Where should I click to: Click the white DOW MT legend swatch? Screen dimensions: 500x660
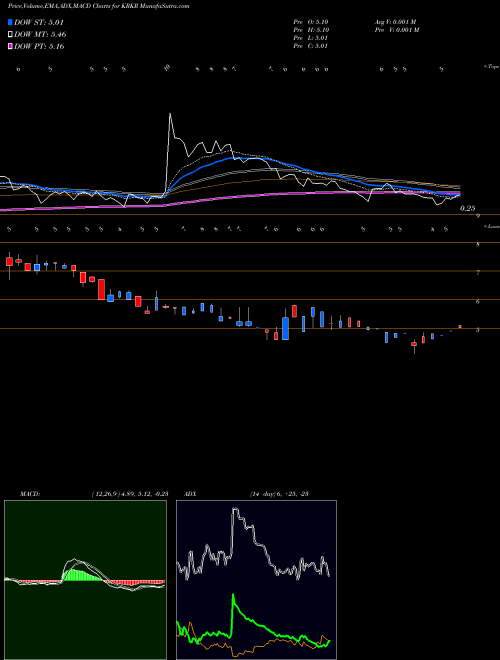(10, 35)
